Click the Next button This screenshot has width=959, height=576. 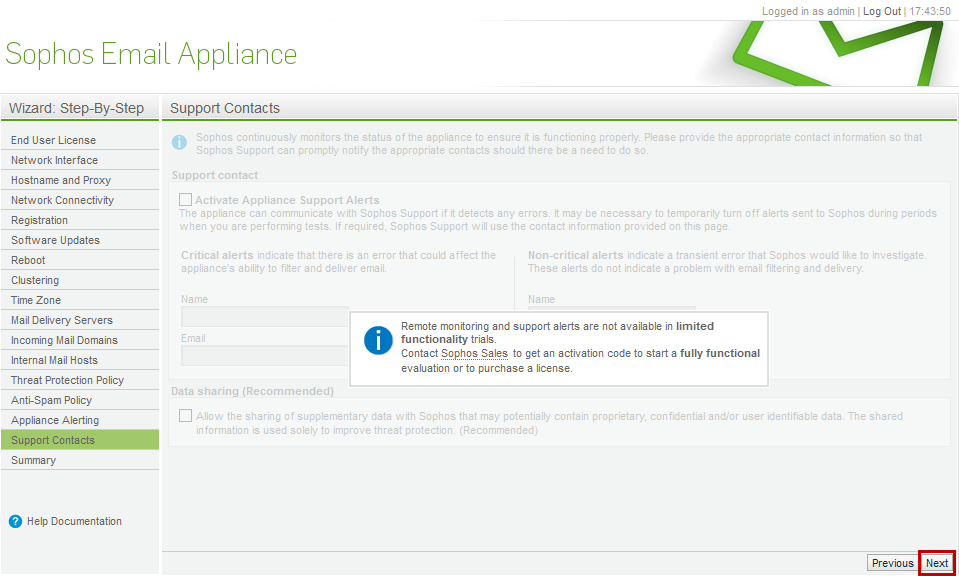pyautogui.click(x=936, y=563)
